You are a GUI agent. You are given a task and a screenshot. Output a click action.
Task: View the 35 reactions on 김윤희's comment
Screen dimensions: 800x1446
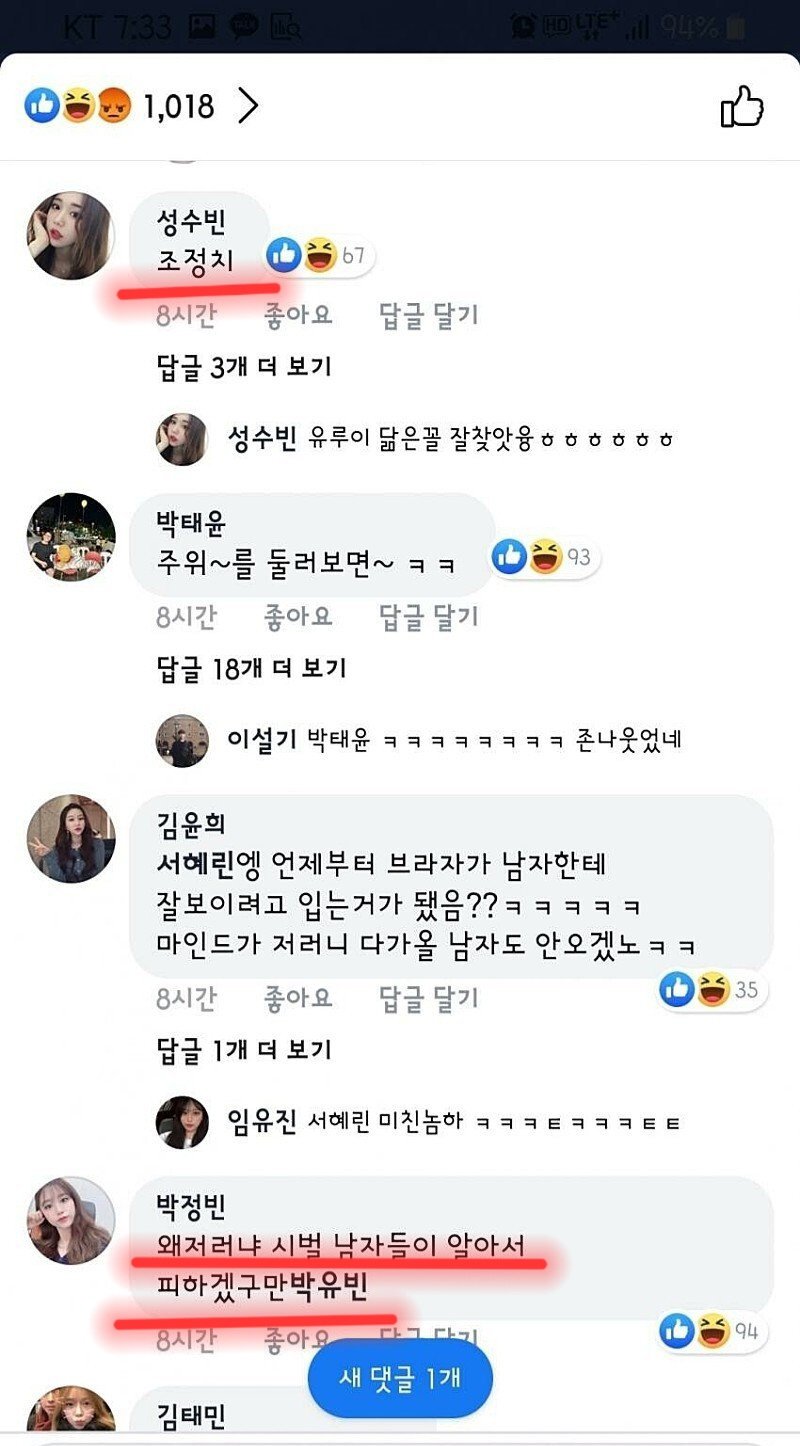pyautogui.click(x=712, y=991)
